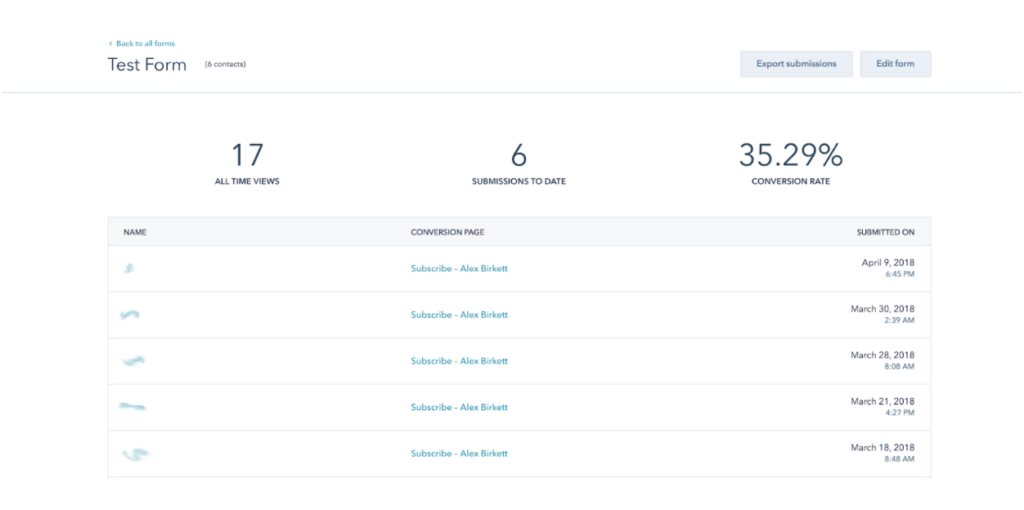Select blurred contact name in March 28 row

pos(133,361)
